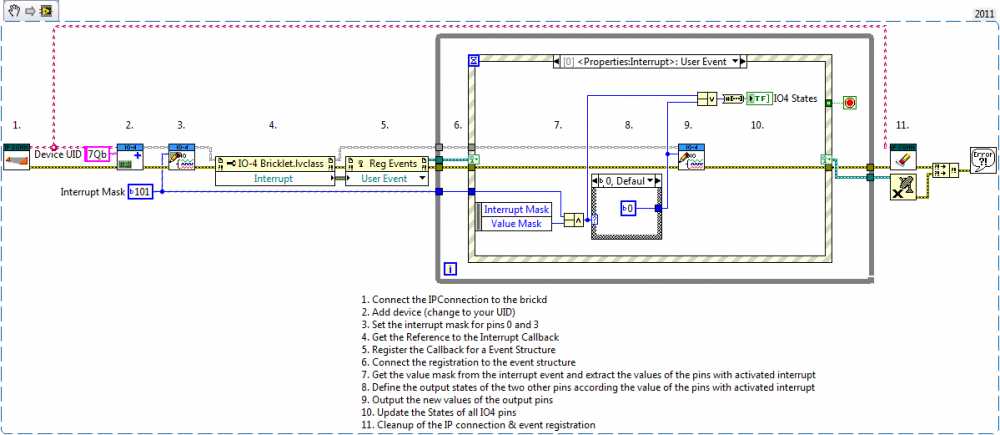Click the Interrupt property on IO-4 Bricklet node
This screenshot has height=435, width=1000.
click(x=273, y=178)
